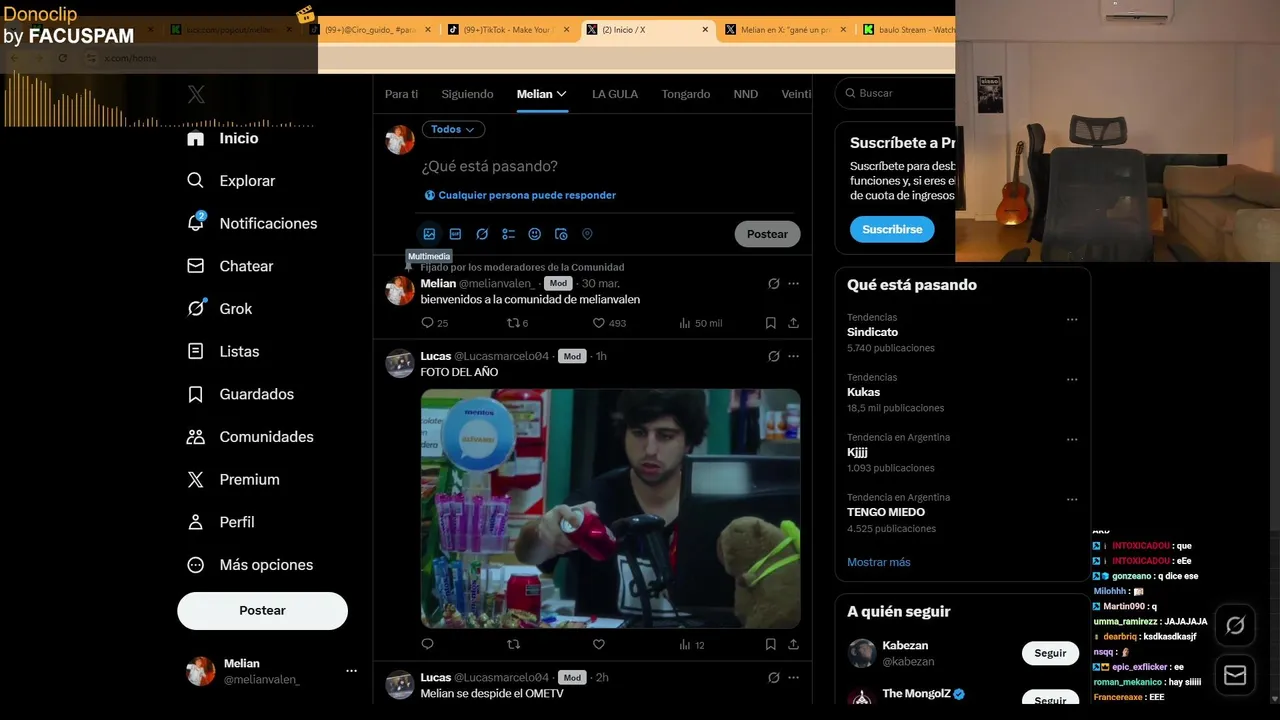Add Multimedia image to the post

[429, 234]
